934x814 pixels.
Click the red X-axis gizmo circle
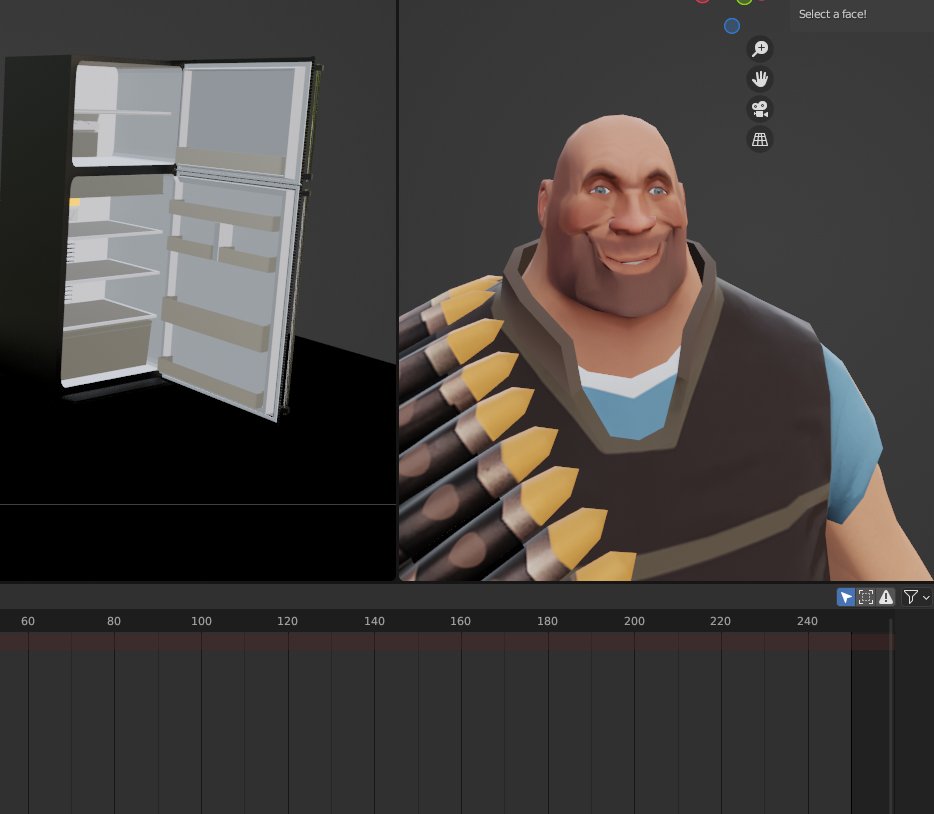tap(702, 3)
